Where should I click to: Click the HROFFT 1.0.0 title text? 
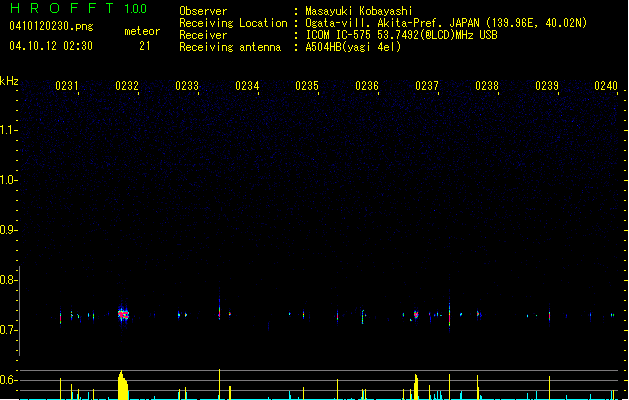[x=78, y=8]
